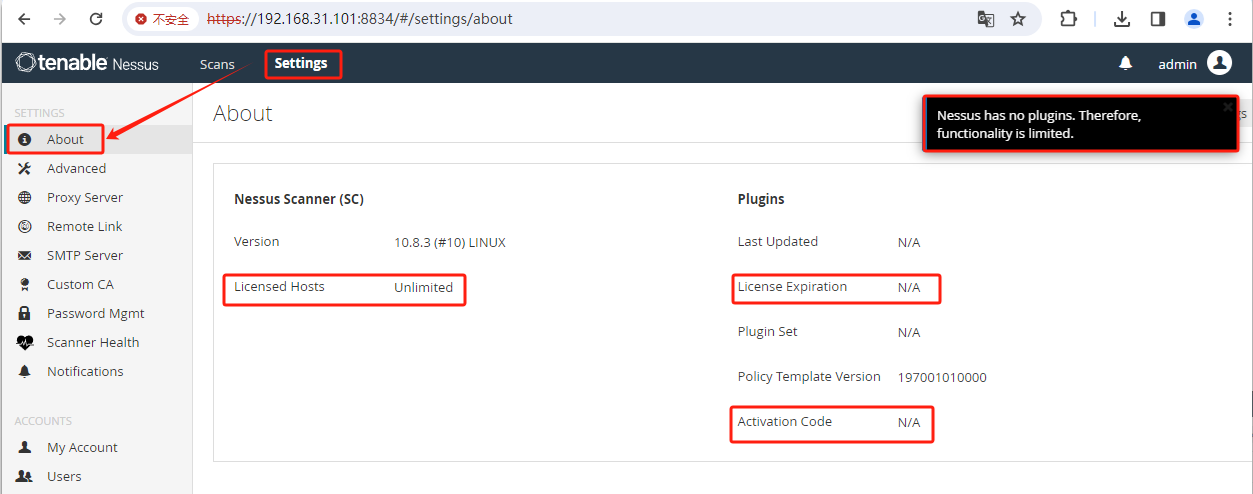This screenshot has height=494, width=1253.
Task: Open the browser extensions puzzle icon
Action: (1068, 19)
